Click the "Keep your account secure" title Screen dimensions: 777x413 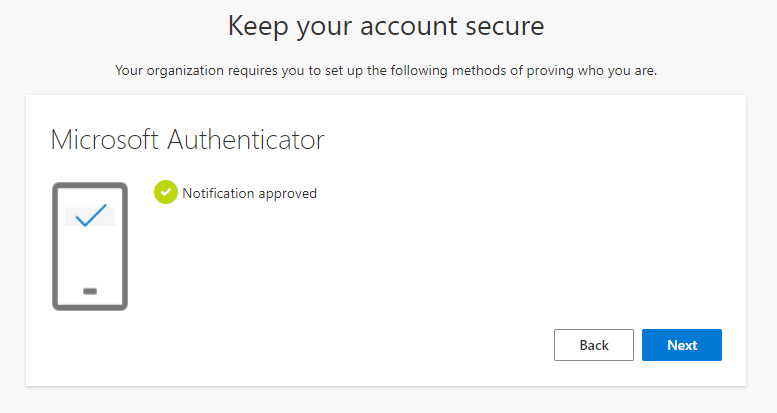[386, 26]
